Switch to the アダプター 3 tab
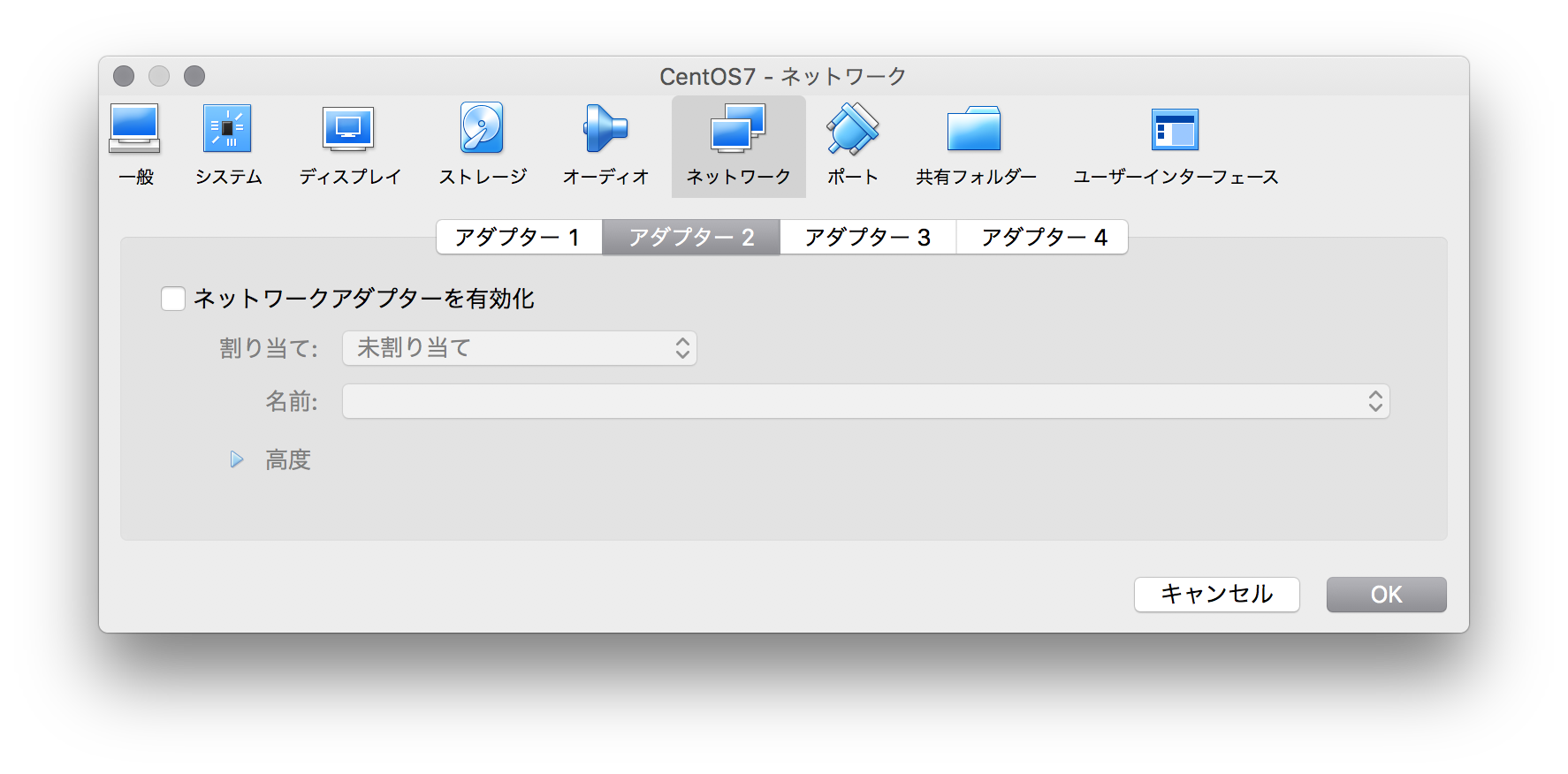 point(868,237)
